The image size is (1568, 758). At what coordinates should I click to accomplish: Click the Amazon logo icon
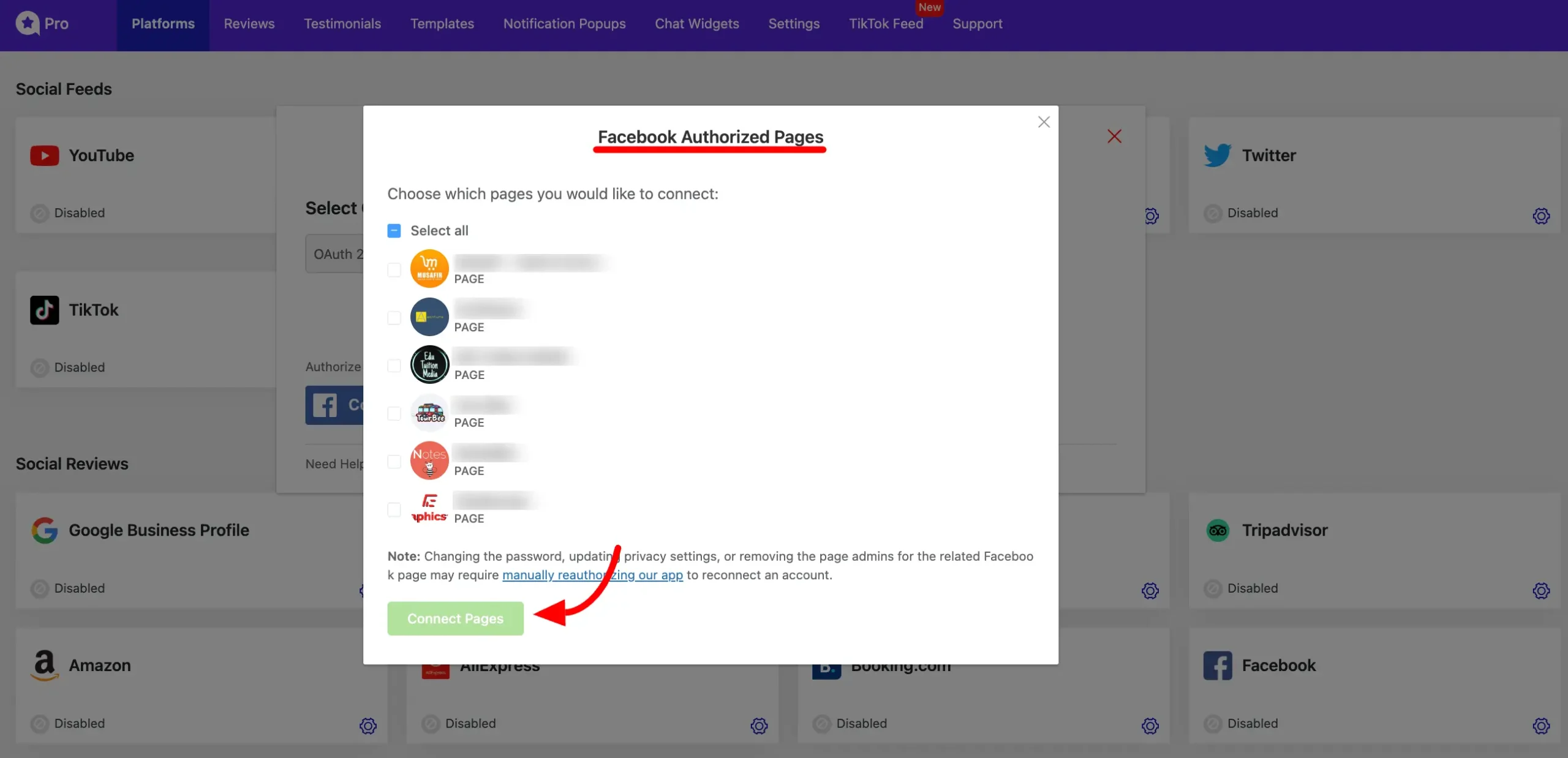click(x=44, y=666)
